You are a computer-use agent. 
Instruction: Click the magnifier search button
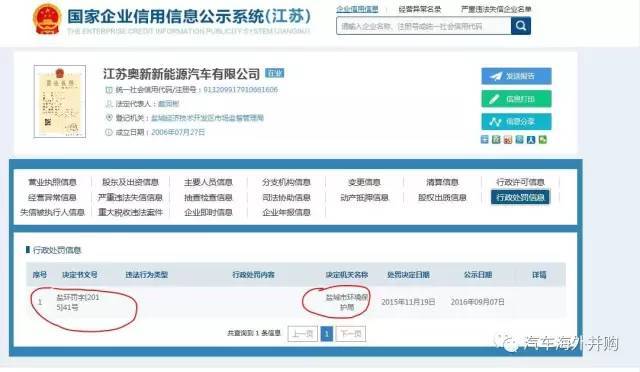pos(521,26)
